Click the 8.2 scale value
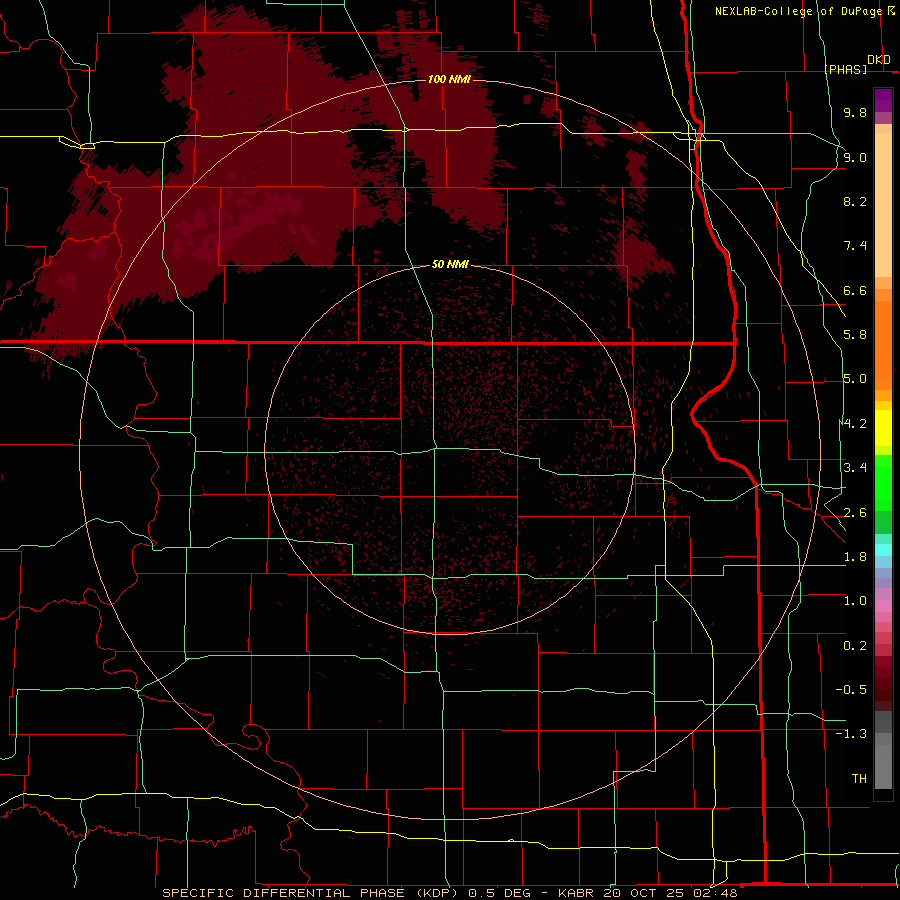The width and height of the screenshot is (900, 900). [x=855, y=201]
